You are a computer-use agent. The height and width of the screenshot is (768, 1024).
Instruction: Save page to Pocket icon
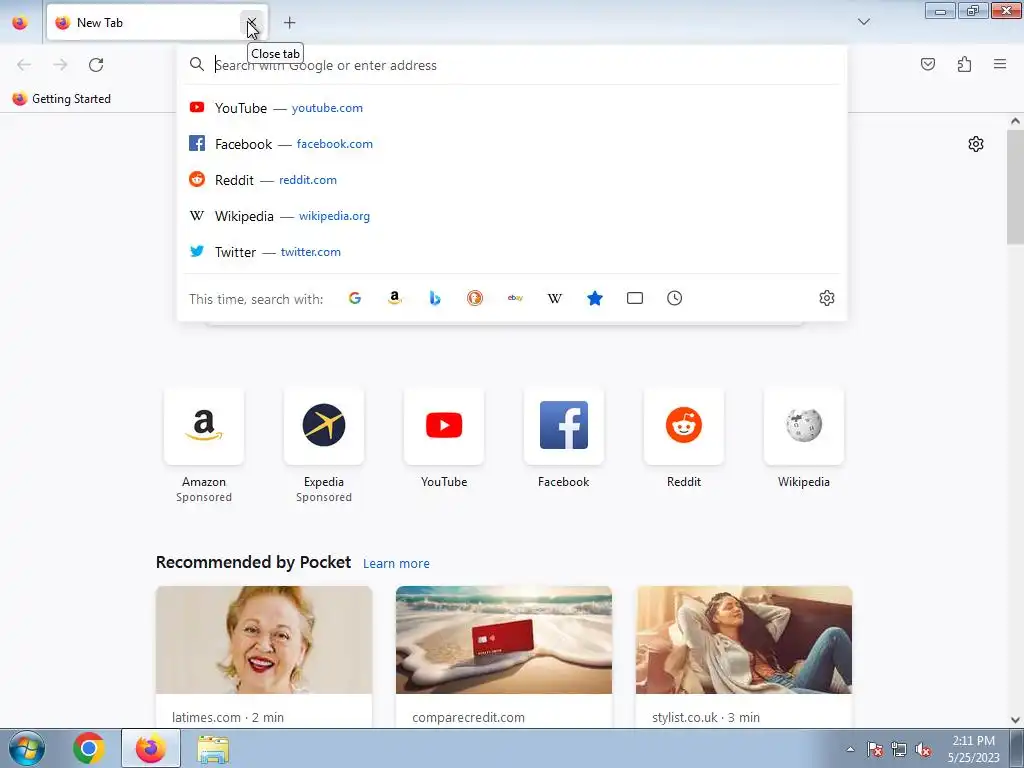pyautogui.click(x=927, y=64)
